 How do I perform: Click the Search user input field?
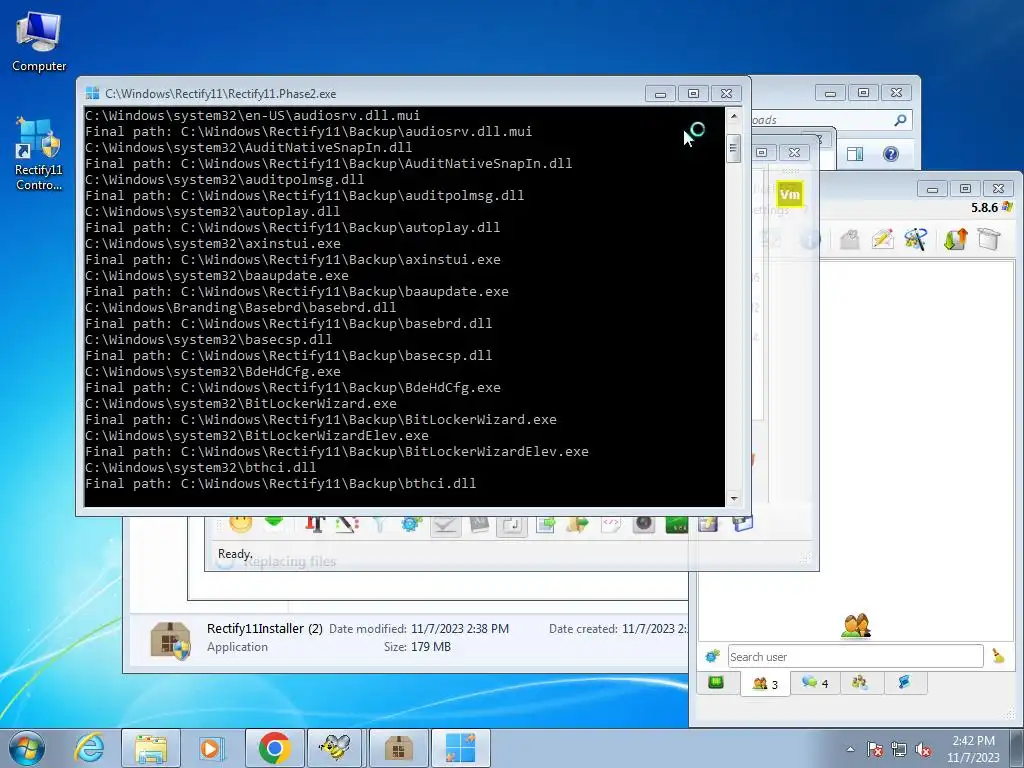pos(855,656)
